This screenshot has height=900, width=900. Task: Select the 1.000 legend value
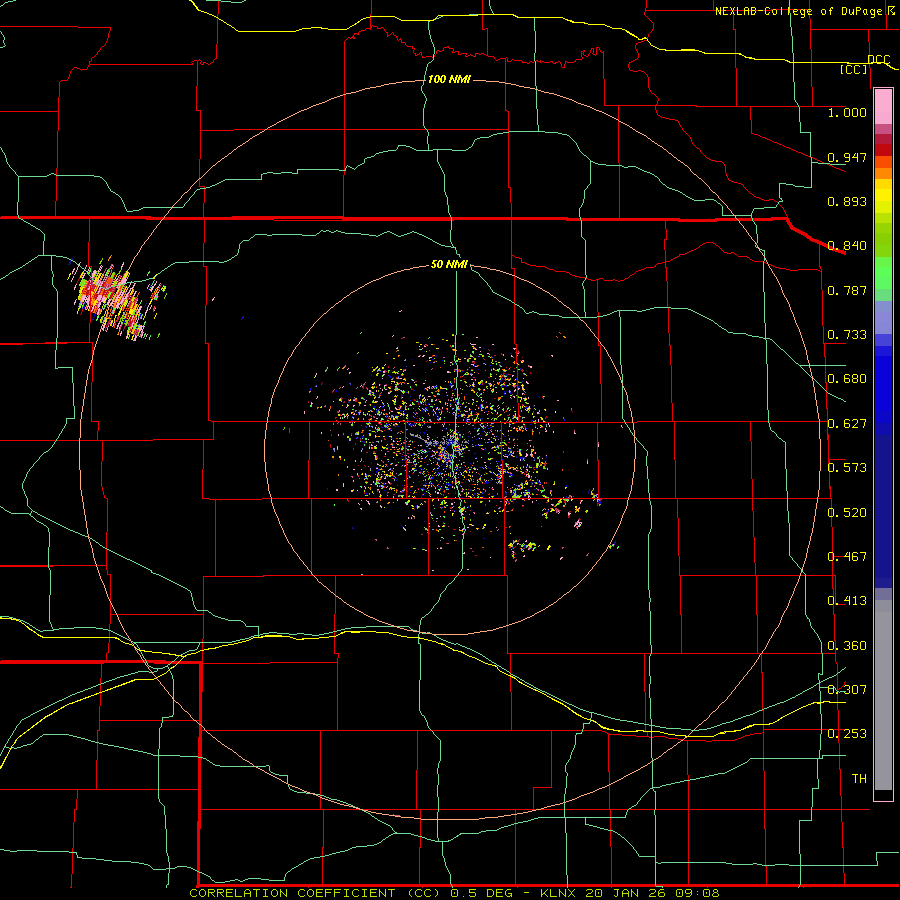[x=847, y=112]
